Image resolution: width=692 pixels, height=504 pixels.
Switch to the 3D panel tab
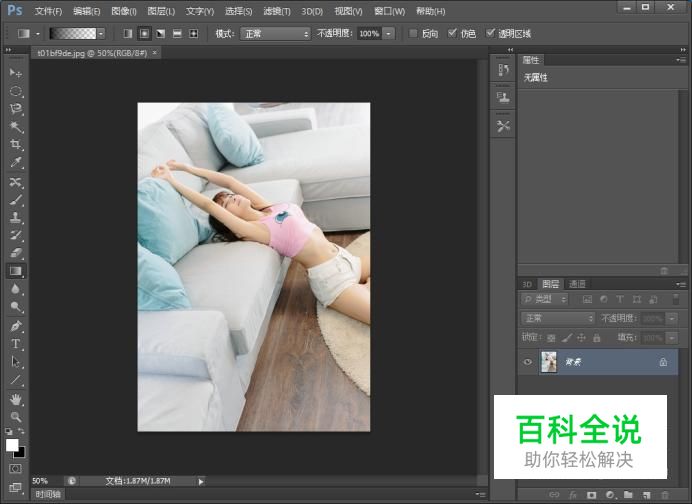(x=527, y=284)
